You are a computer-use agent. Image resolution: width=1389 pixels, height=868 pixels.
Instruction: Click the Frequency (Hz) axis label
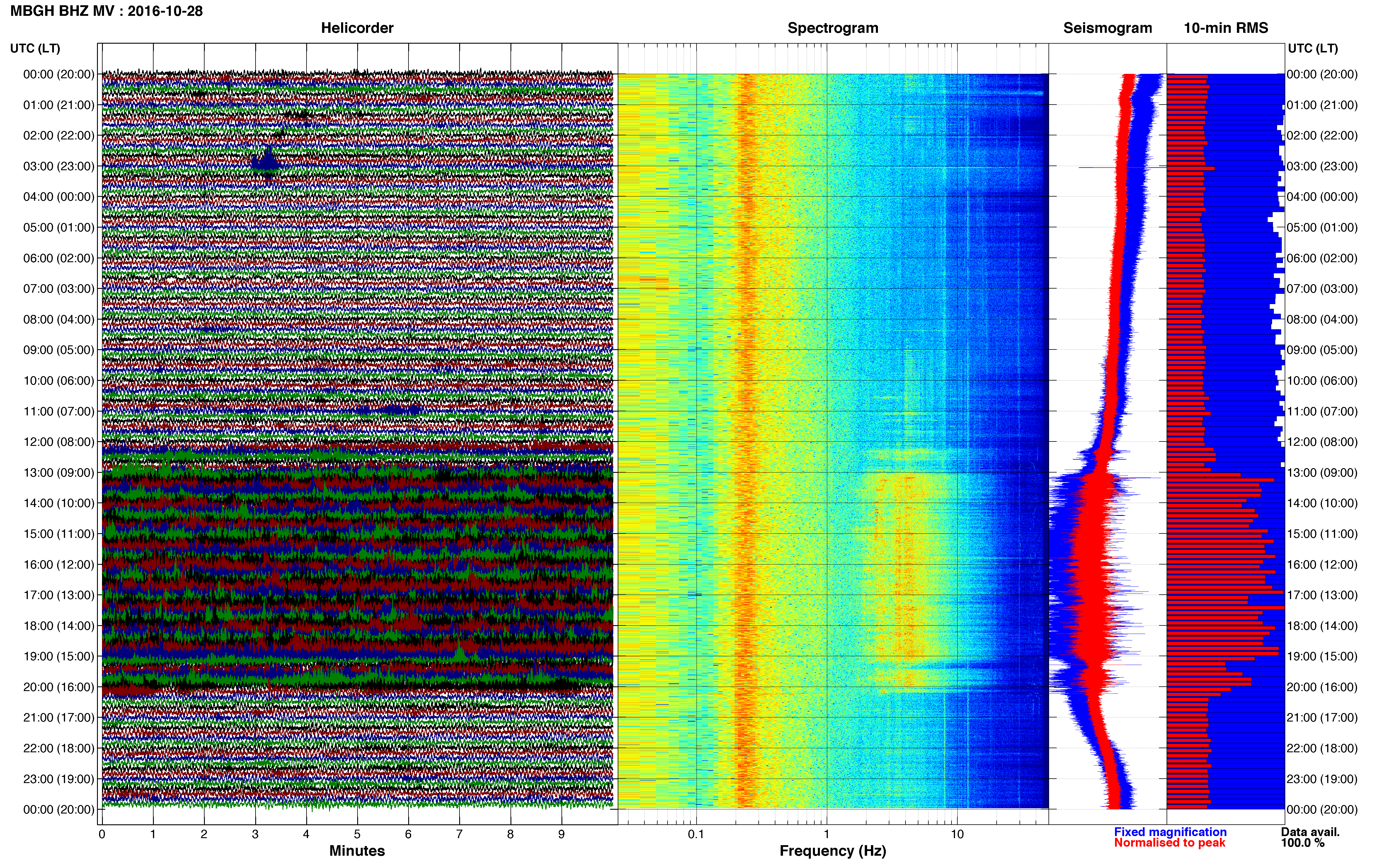[833, 851]
